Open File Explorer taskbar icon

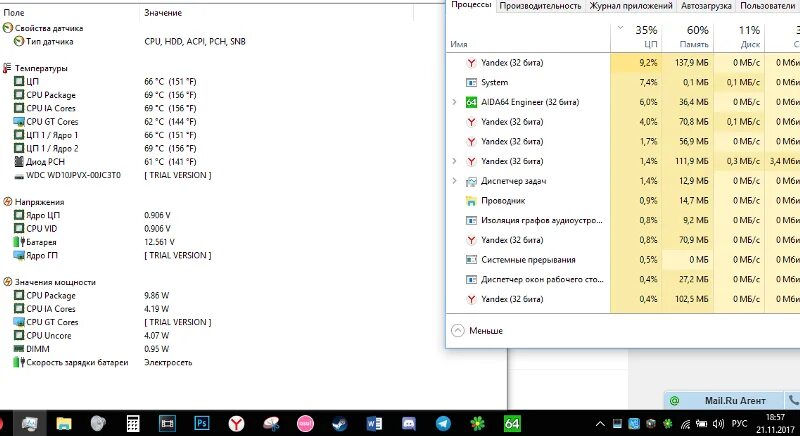point(64,423)
